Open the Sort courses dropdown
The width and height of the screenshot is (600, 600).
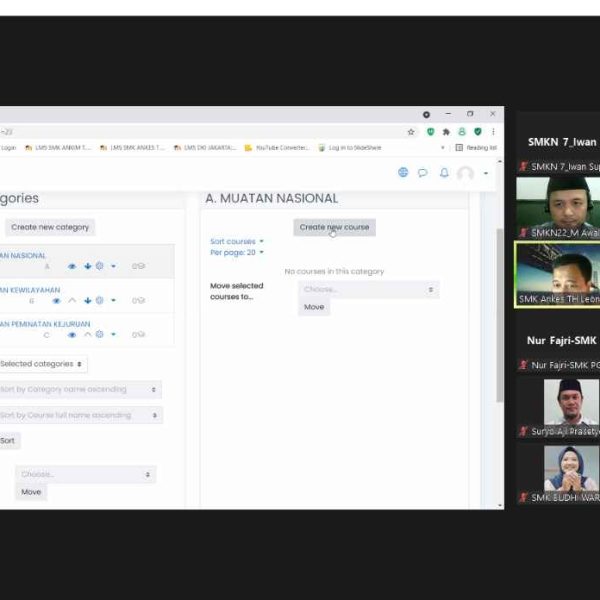coord(237,241)
